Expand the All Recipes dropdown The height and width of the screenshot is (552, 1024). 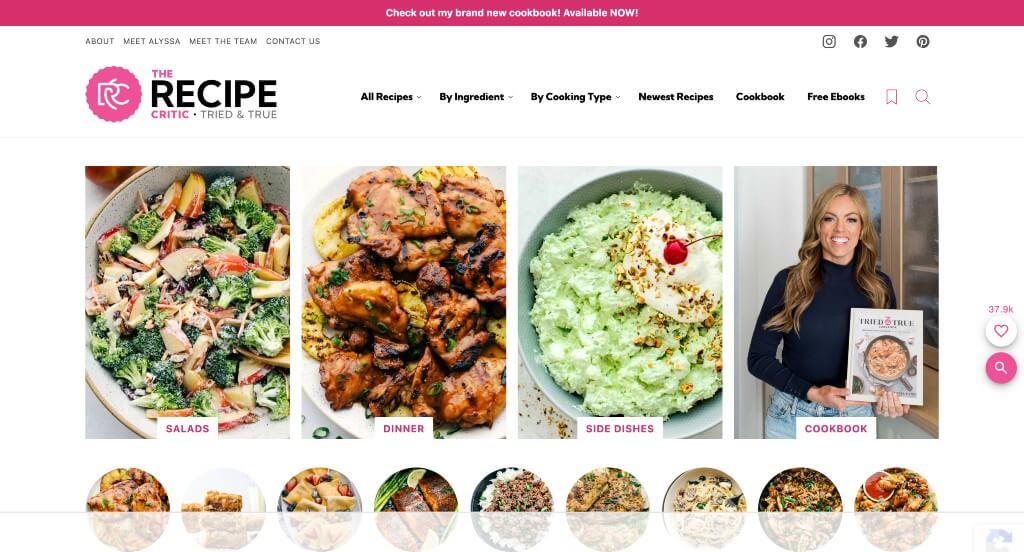pos(391,97)
